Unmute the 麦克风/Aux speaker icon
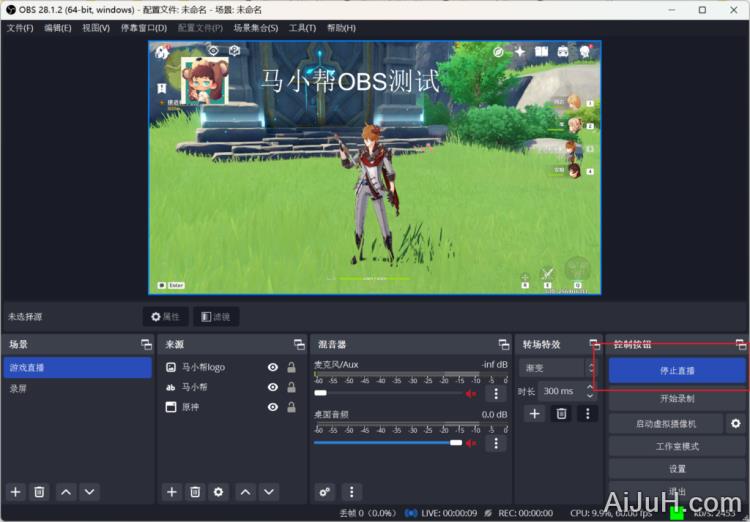 click(x=471, y=393)
